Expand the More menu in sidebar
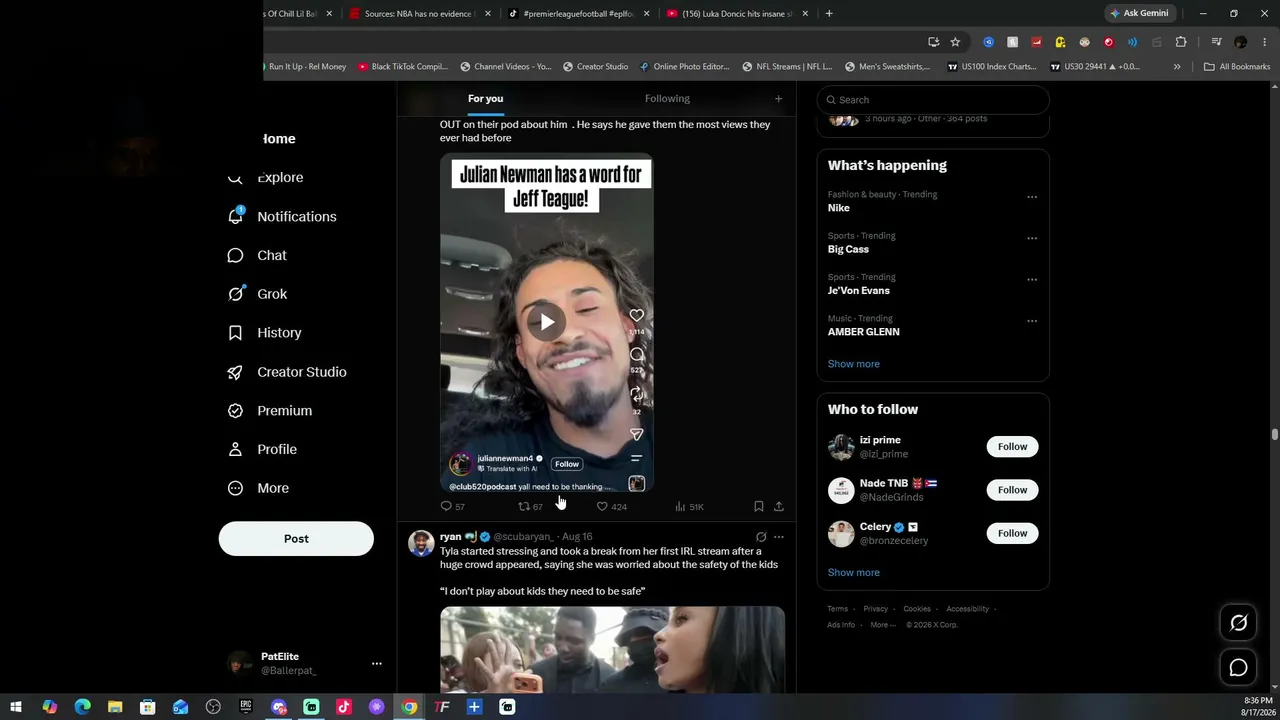 (259, 488)
